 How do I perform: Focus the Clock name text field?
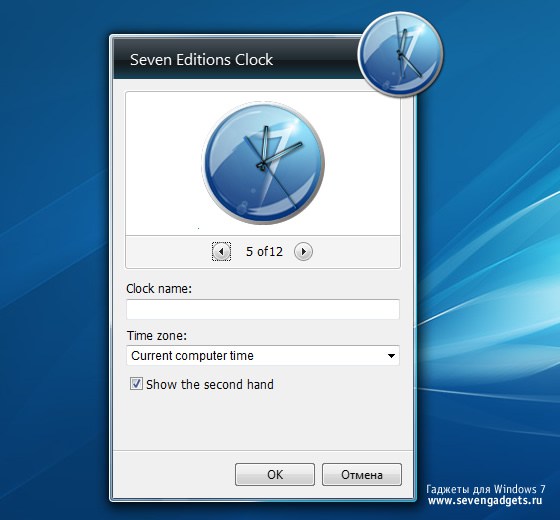[263, 309]
